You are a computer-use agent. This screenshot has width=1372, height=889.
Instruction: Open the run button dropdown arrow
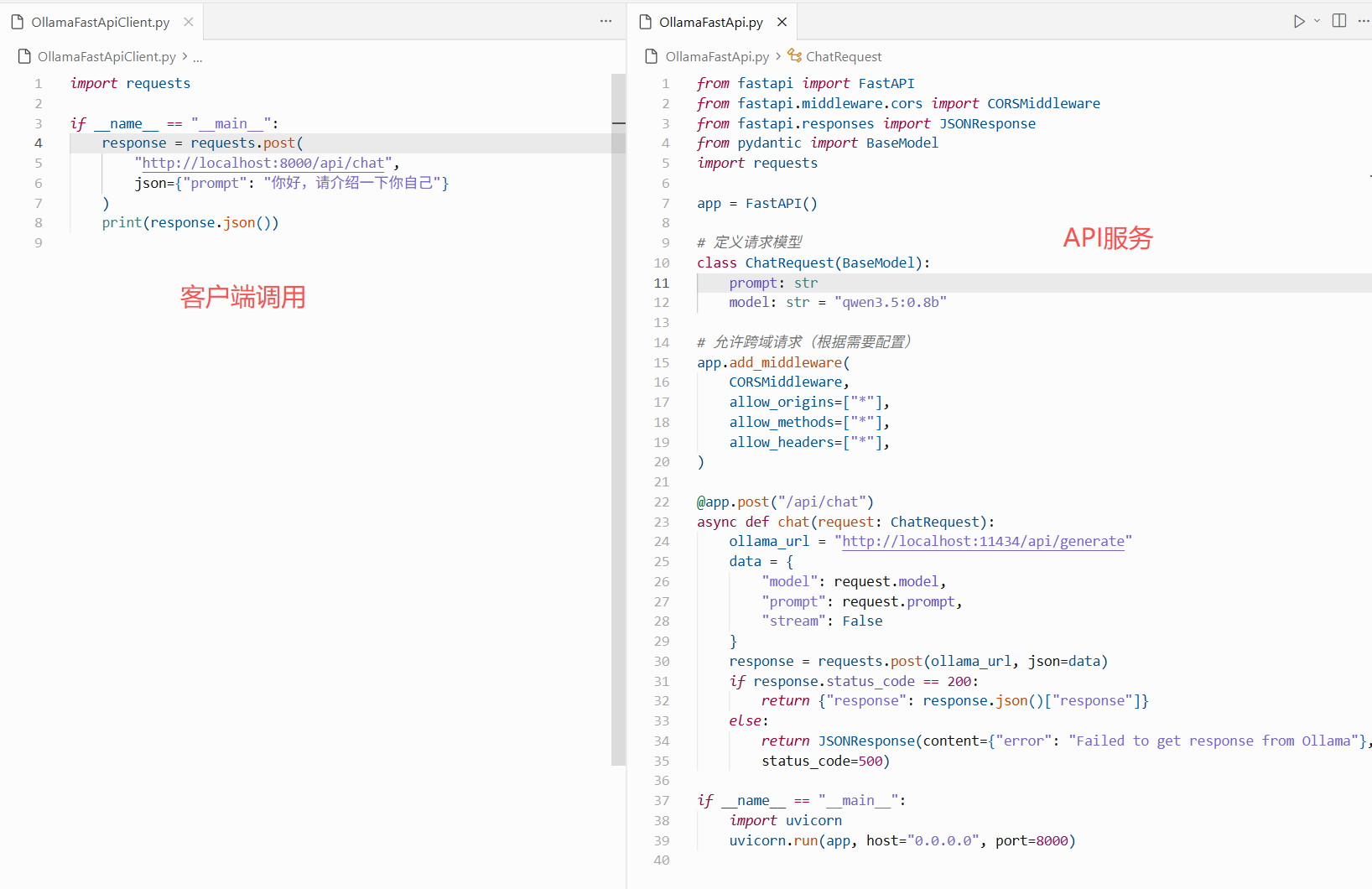click(1317, 21)
